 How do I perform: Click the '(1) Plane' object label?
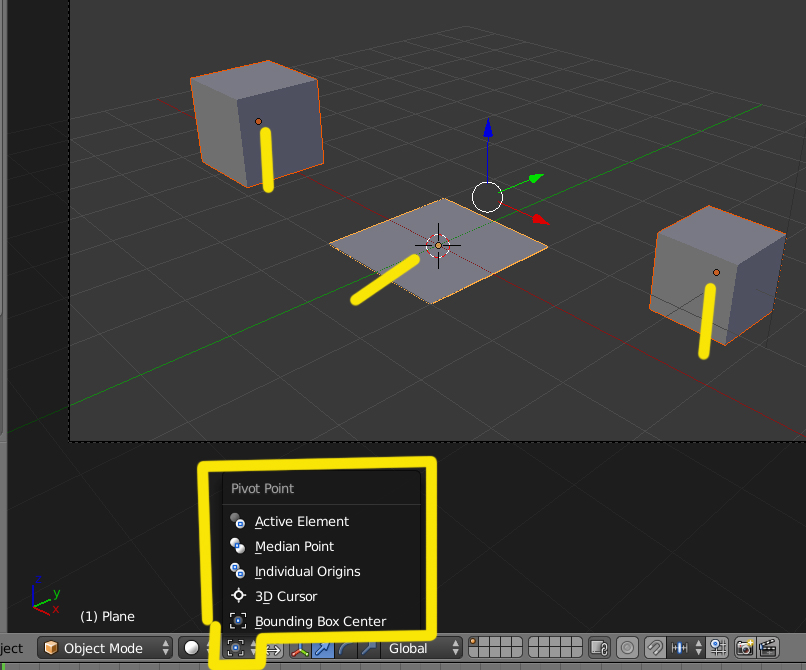(107, 616)
